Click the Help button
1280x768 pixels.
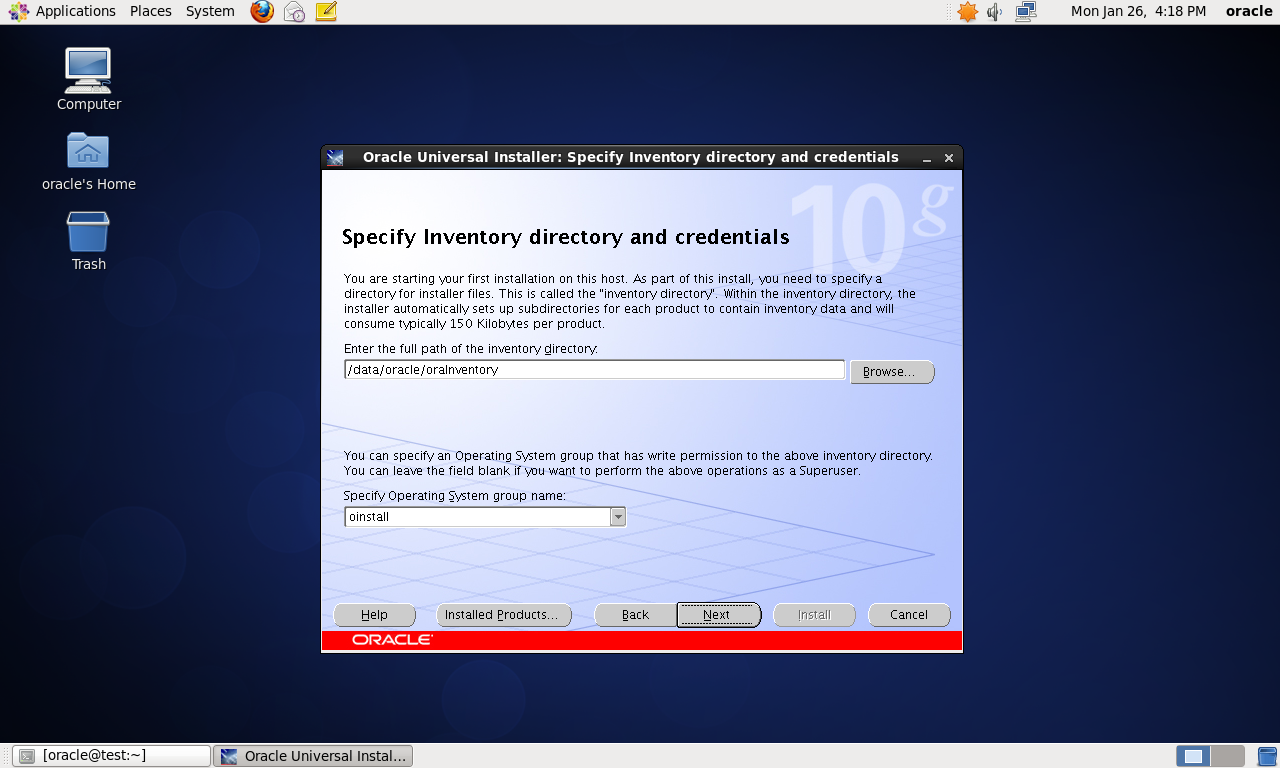[374, 615]
